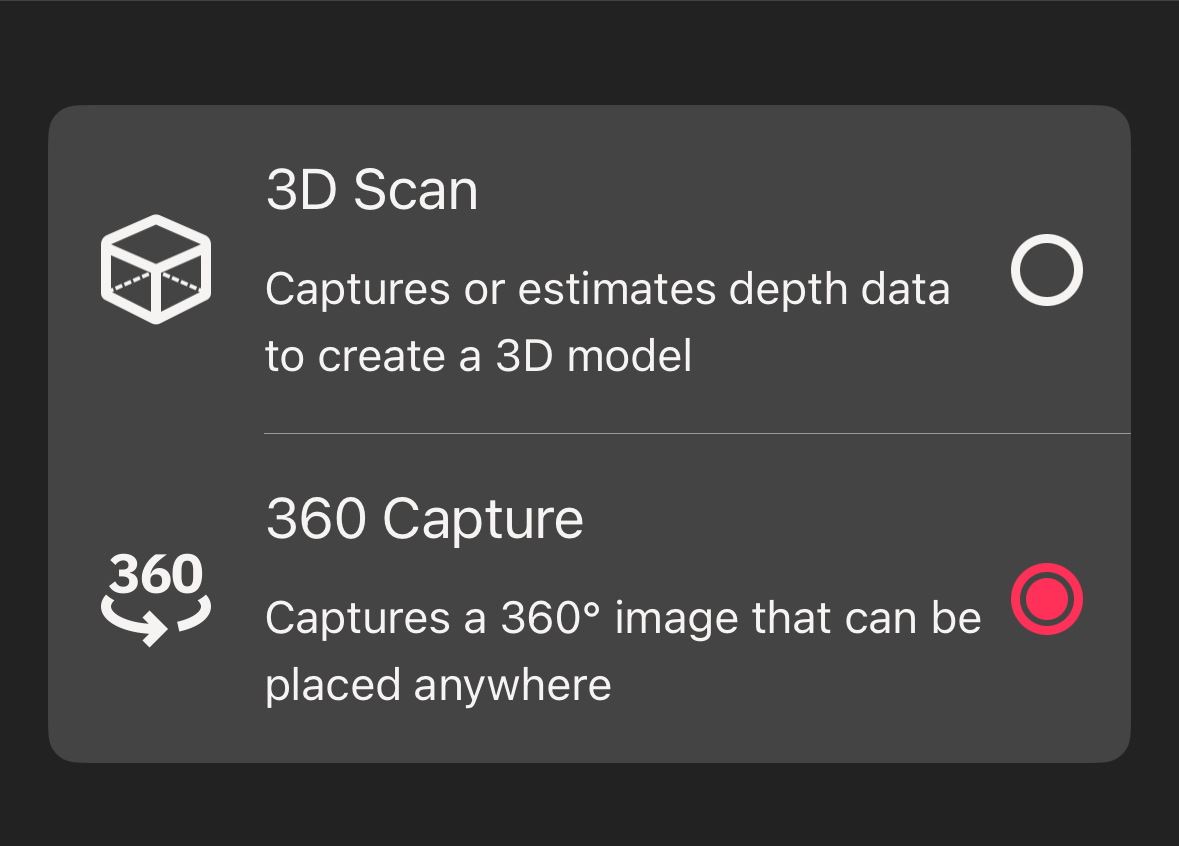Click the "placed anywhere" text line
The width and height of the screenshot is (1179, 846).
[438, 686]
